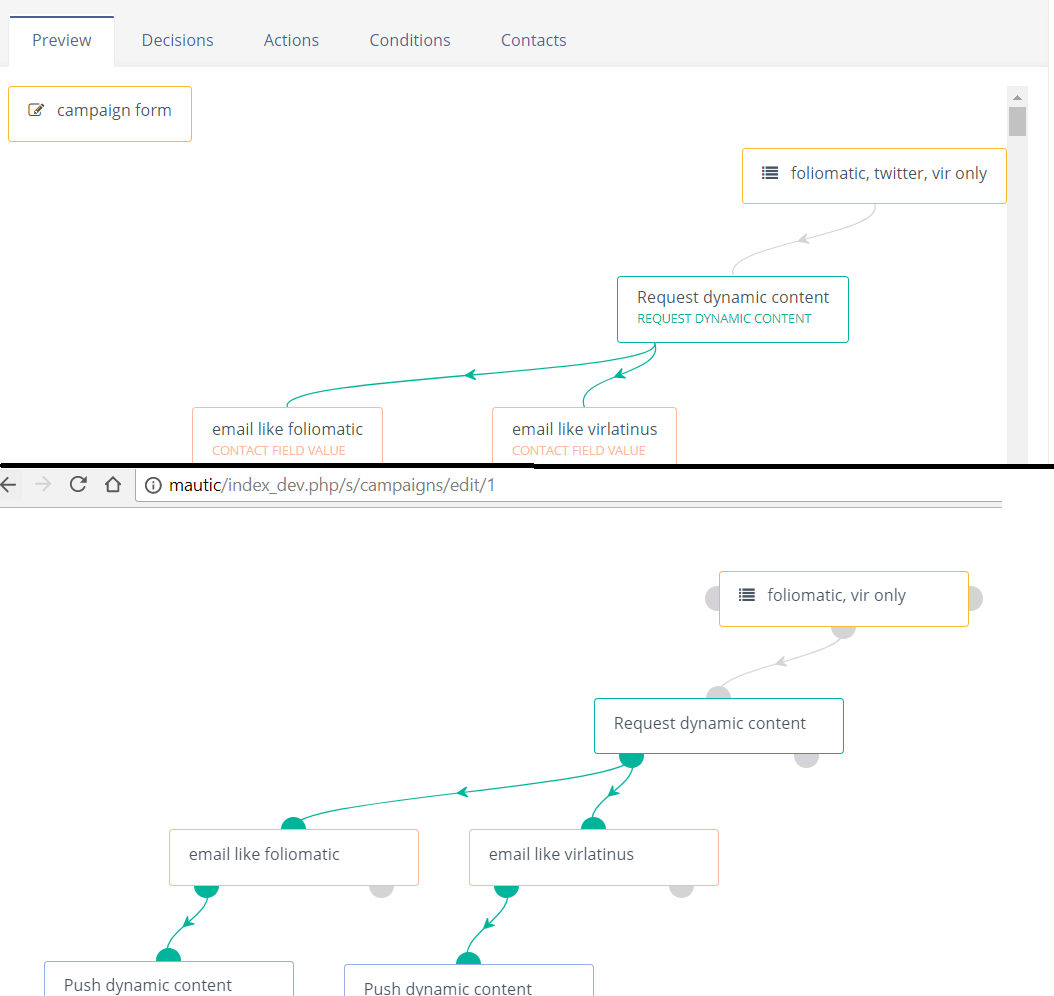Viewport: 1054px width, 996px height.
Task: Click list icon on foliomatic, twitter, vir only node
Action: tap(770, 172)
